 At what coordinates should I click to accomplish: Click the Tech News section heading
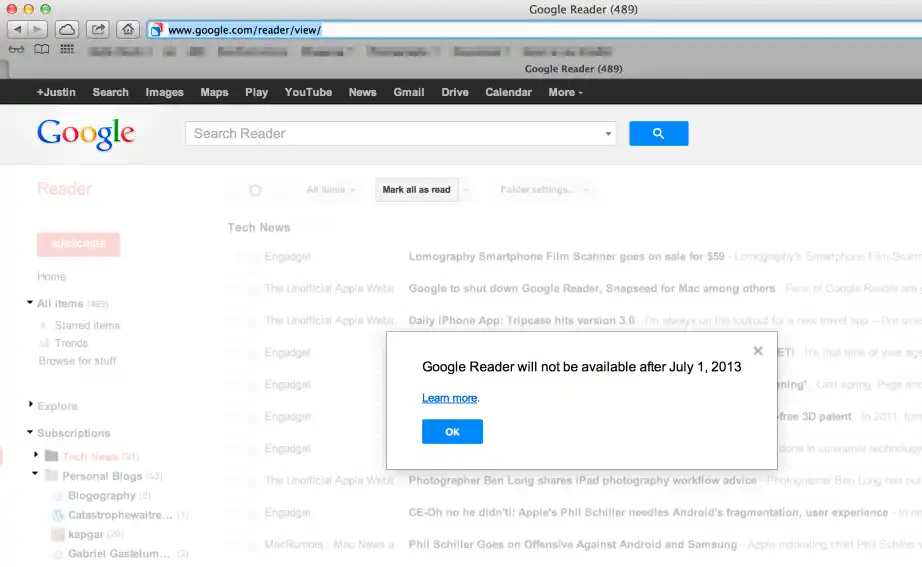pyautogui.click(x=259, y=228)
